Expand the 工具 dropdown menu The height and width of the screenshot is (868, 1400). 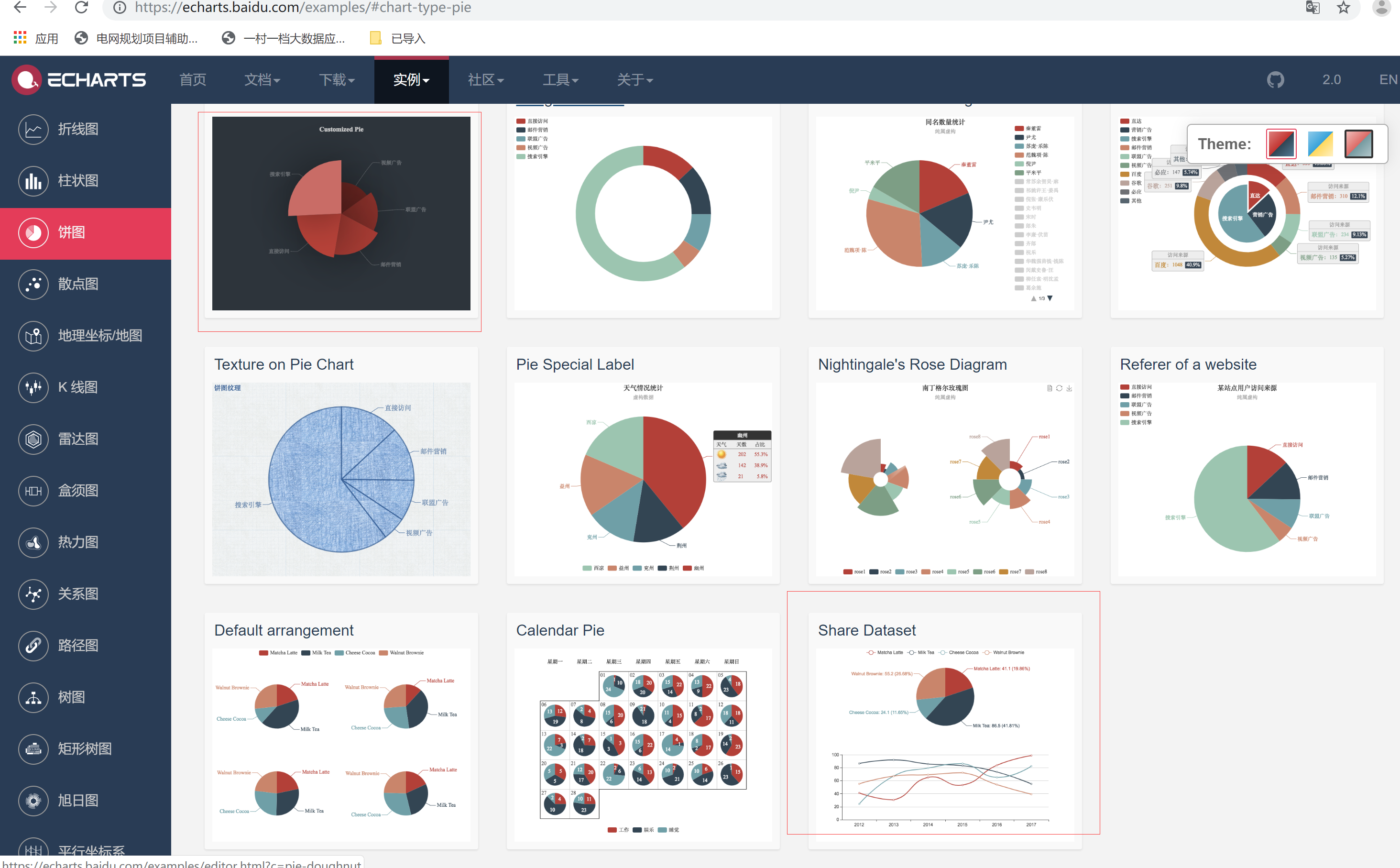(x=560, y=80)
